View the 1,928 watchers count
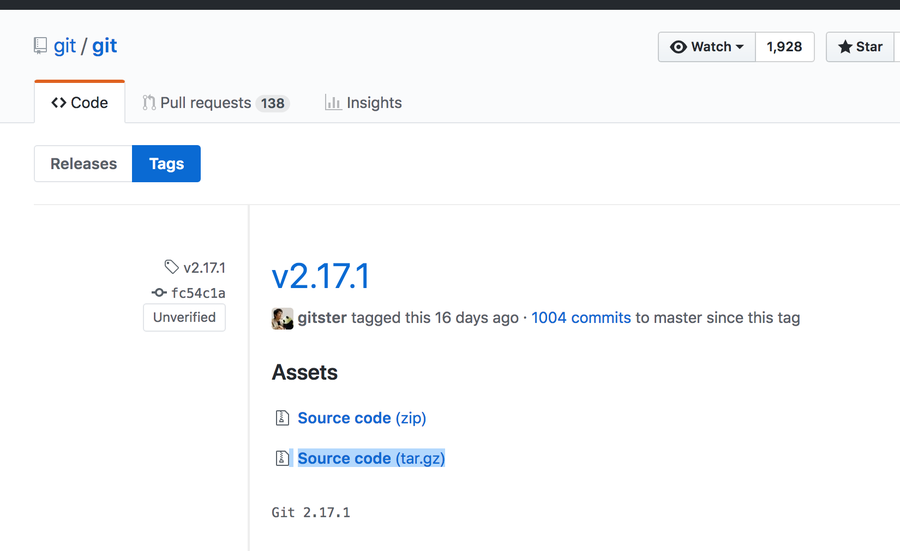The image size is (900, 551). click(x=785, y=47)
